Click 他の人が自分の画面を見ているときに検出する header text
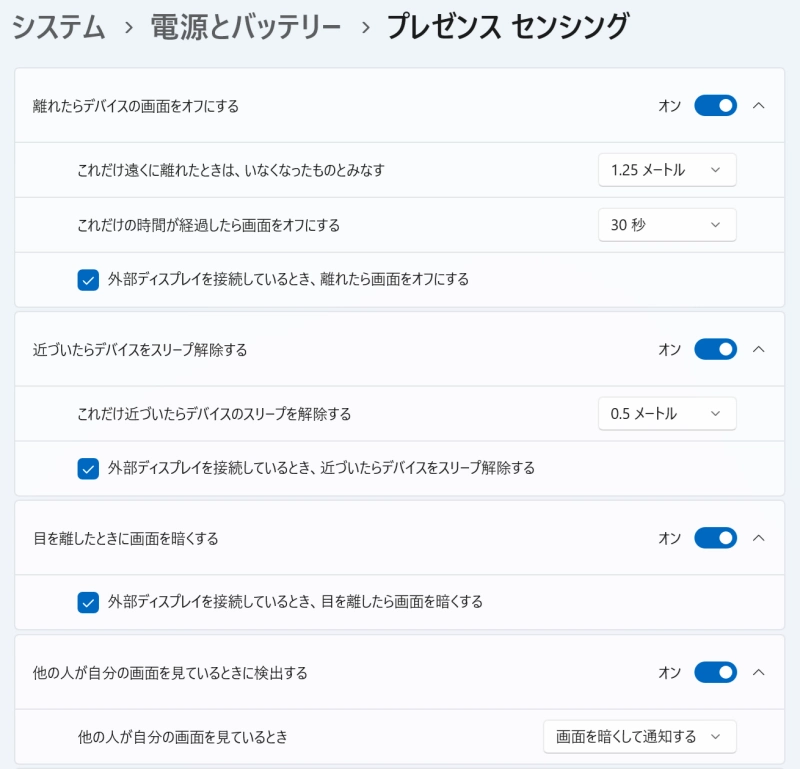 (170, 673)
